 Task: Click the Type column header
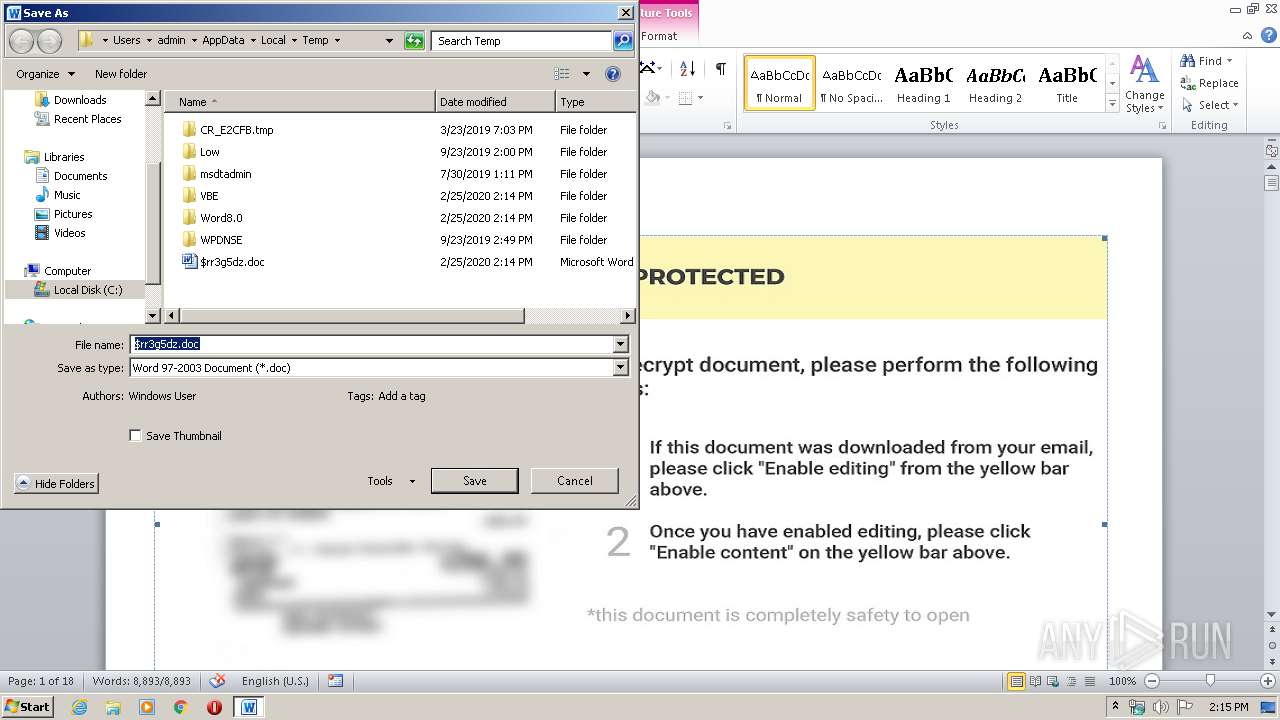pyautogui.click(x=595, y=102)
